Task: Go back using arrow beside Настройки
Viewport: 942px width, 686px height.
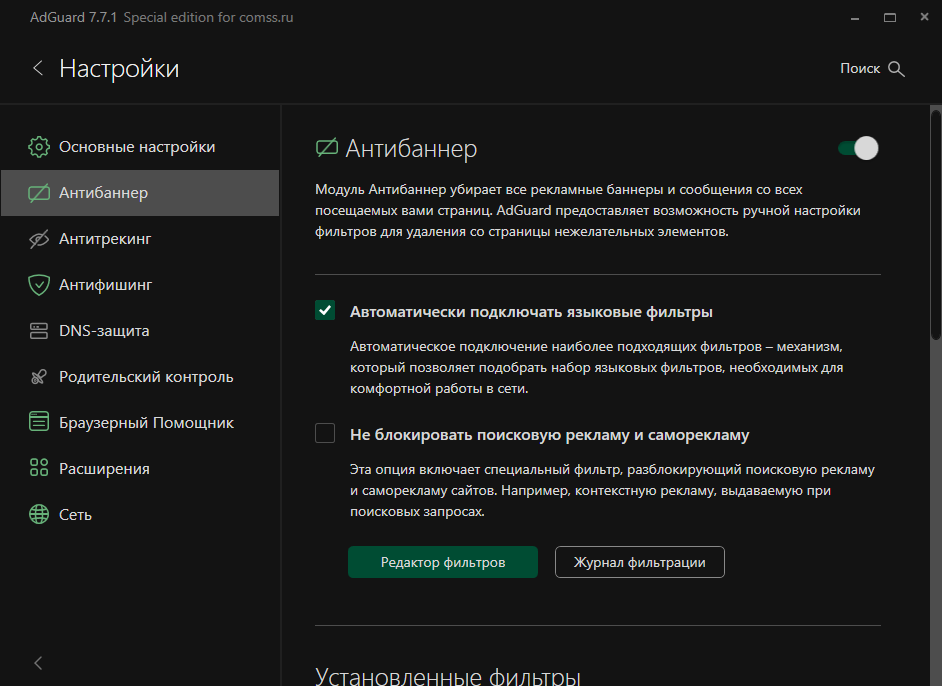Action: [38, 68]
